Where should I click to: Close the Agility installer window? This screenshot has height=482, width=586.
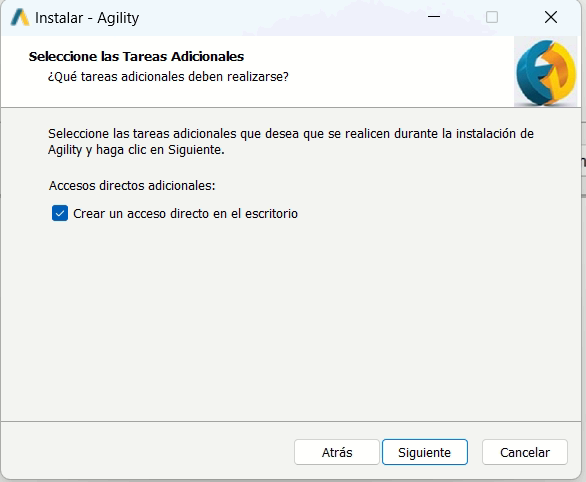(x=551, y=17)
